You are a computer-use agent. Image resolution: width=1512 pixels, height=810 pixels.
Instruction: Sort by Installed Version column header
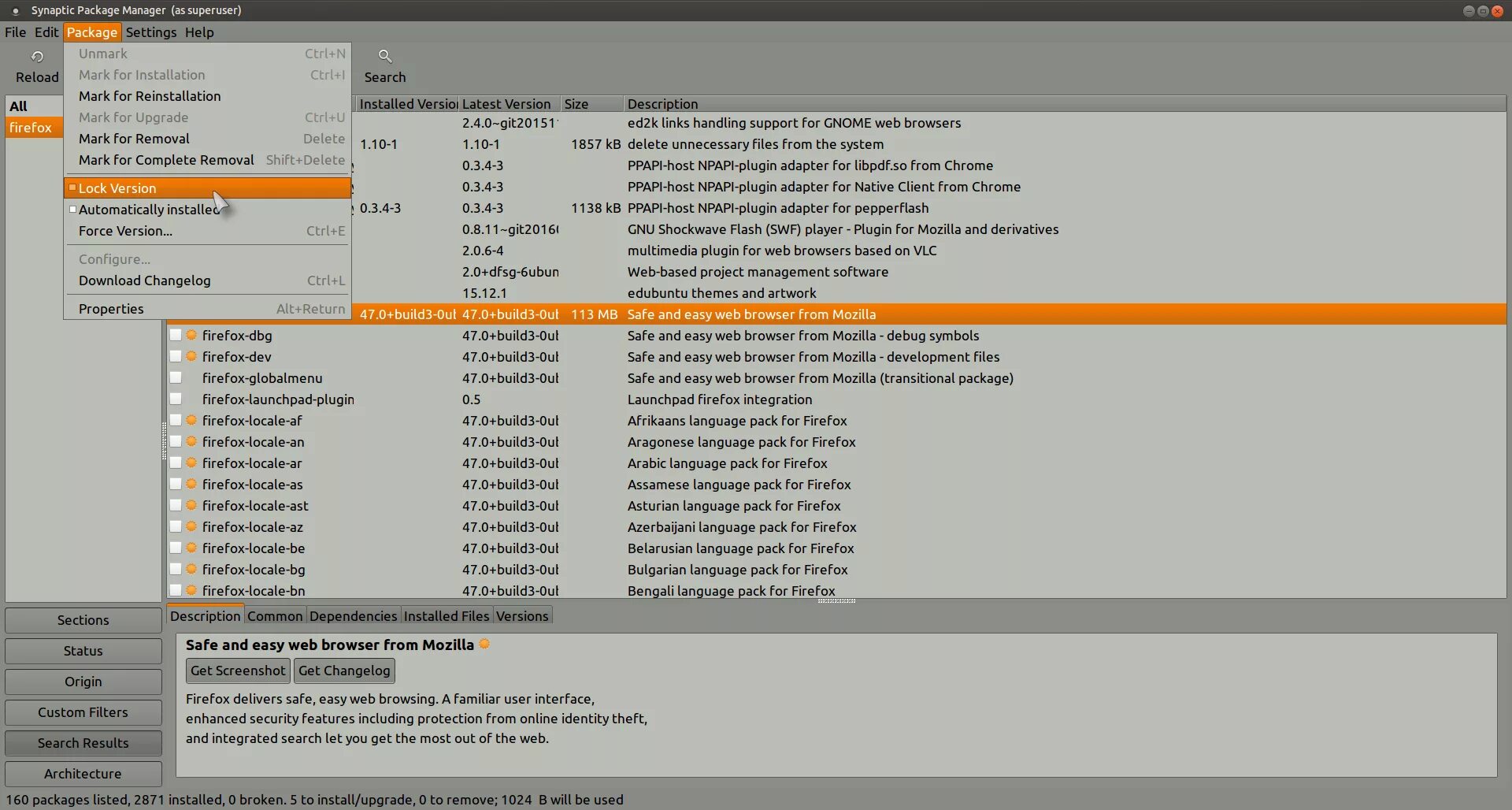tap(407, 104)
